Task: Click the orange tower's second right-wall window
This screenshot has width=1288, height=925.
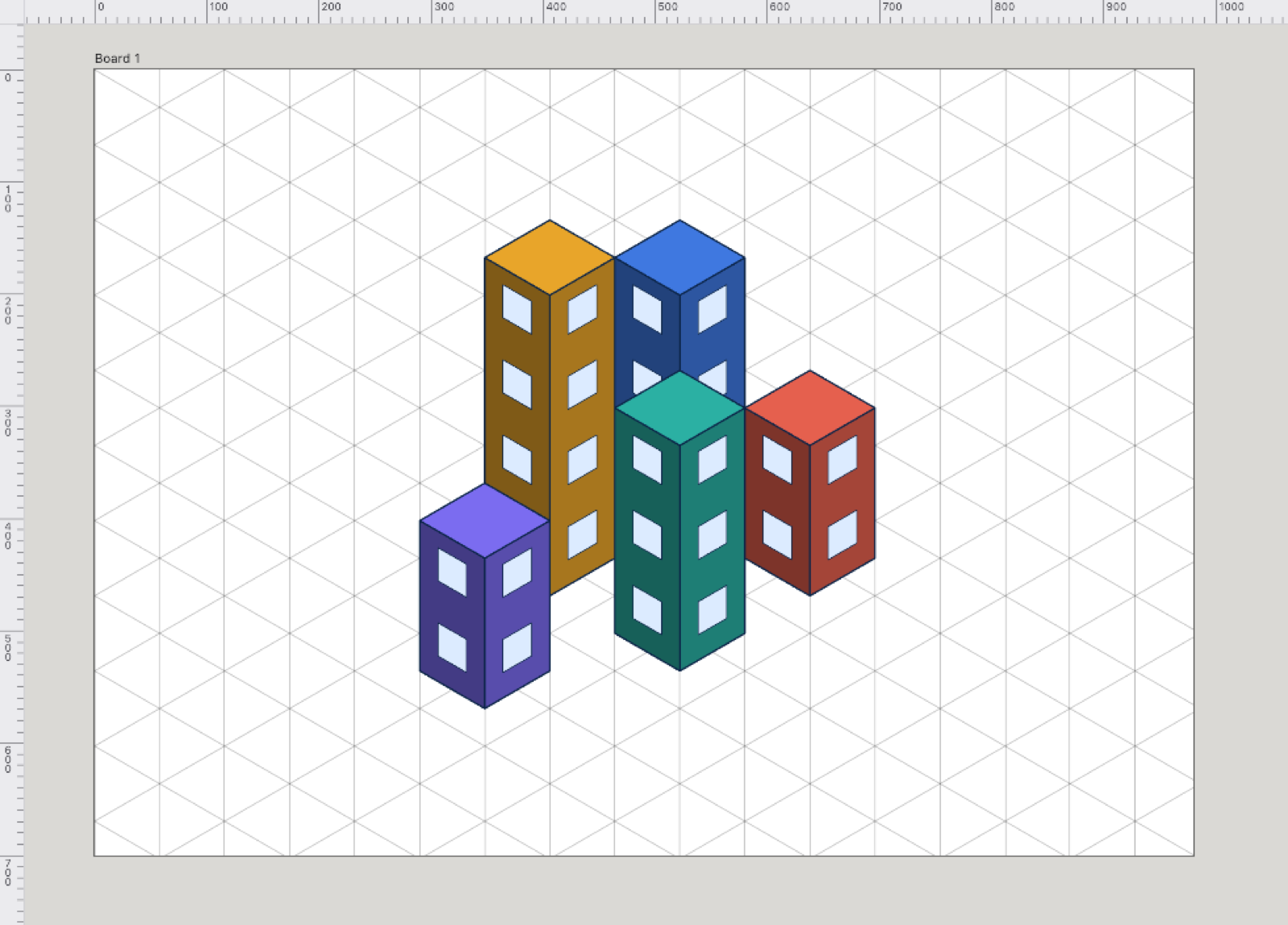Action: point(583,385)
